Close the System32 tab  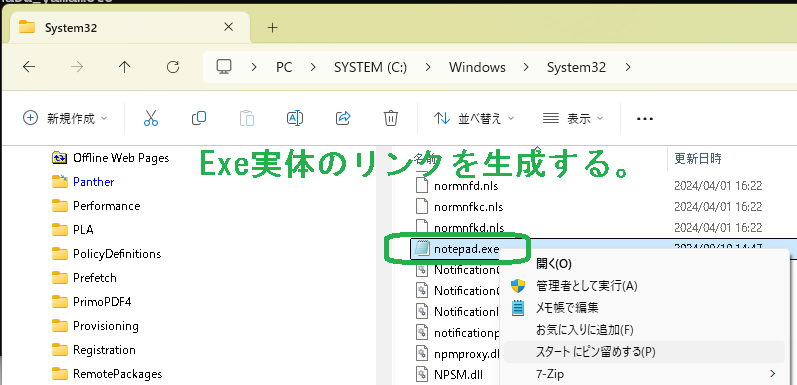click(x=229, y=27)
